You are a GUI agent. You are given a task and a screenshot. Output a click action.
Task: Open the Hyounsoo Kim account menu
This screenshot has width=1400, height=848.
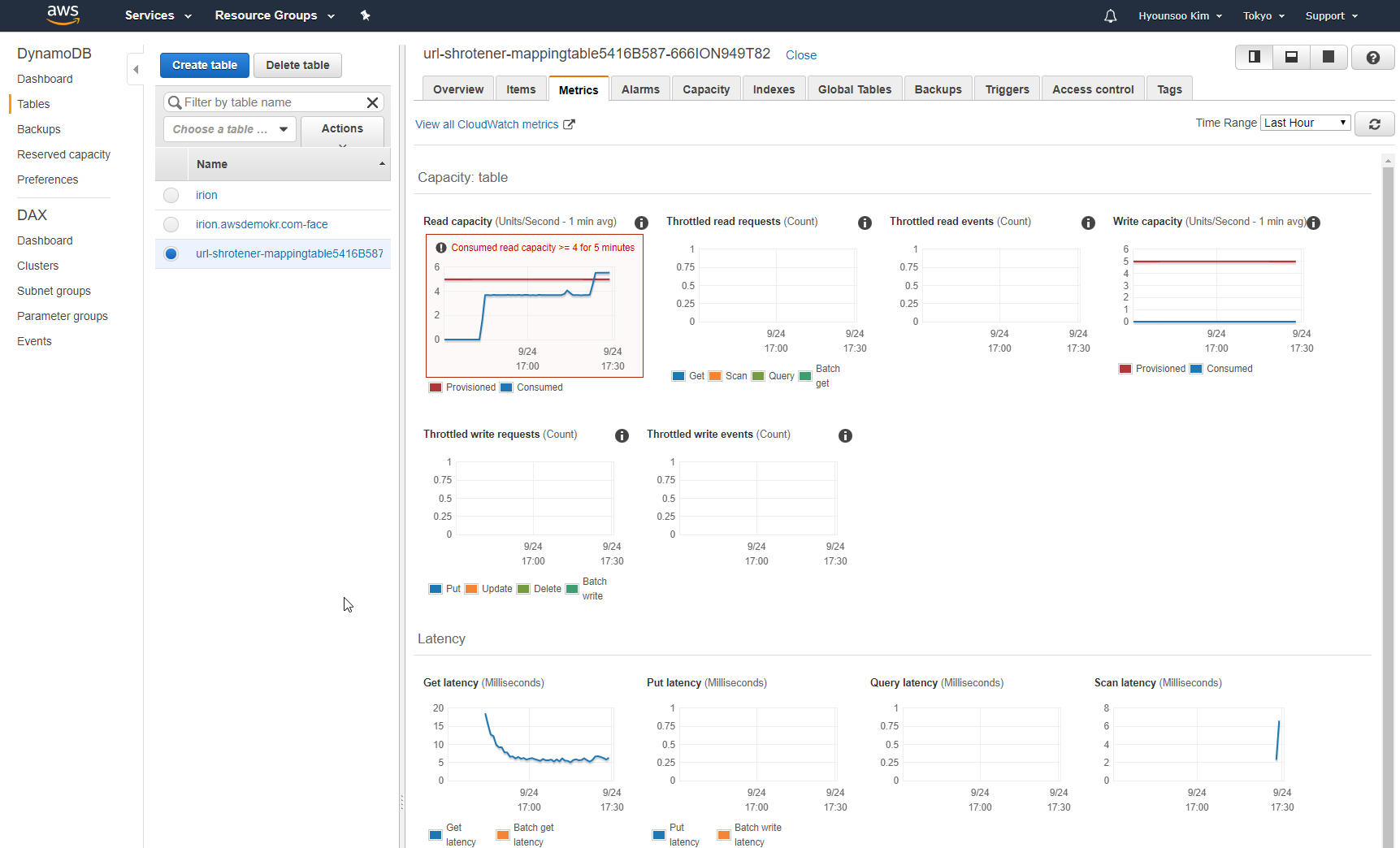1180,15
